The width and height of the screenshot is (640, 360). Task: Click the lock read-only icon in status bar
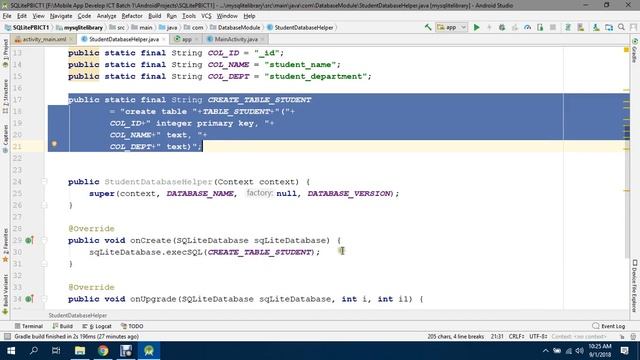click(x=622, y=337)
